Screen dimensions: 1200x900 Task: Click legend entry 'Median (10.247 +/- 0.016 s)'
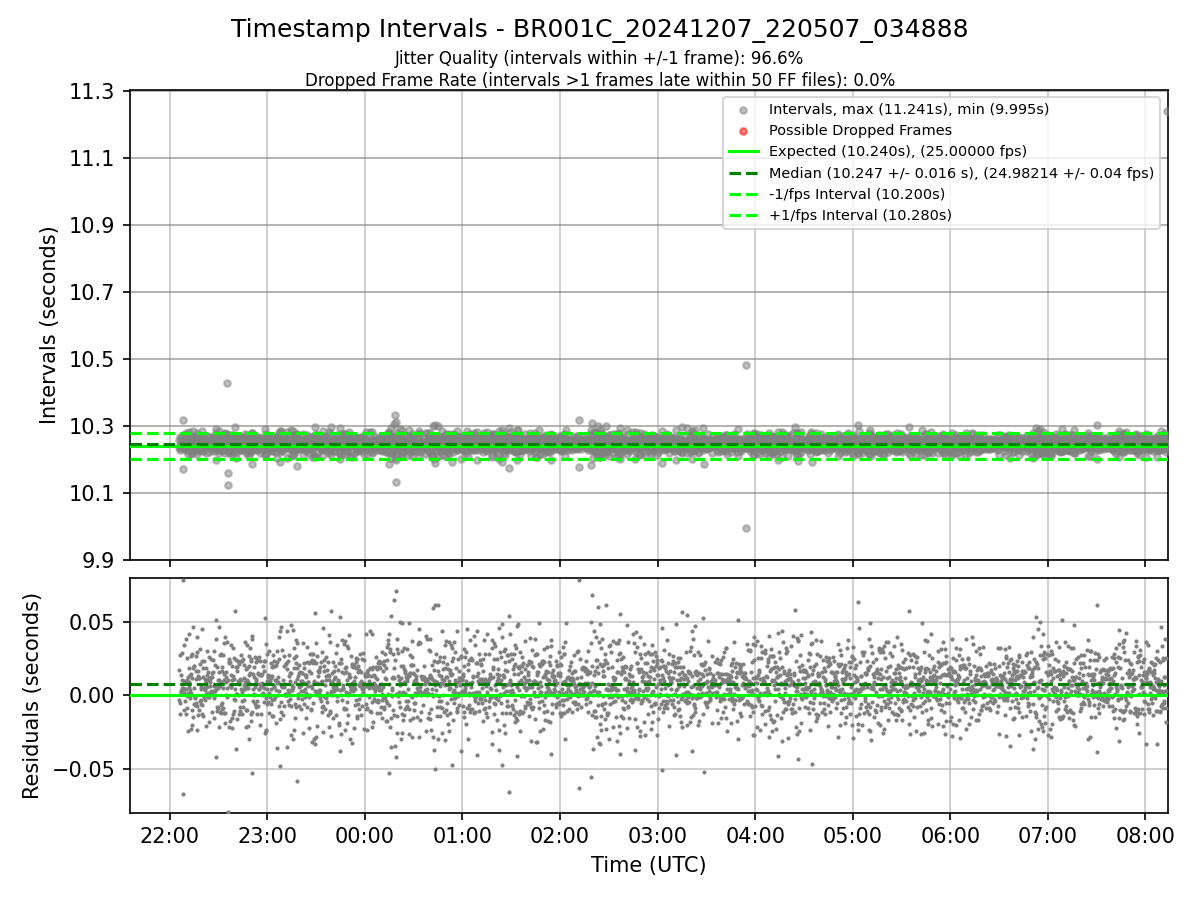961,173
